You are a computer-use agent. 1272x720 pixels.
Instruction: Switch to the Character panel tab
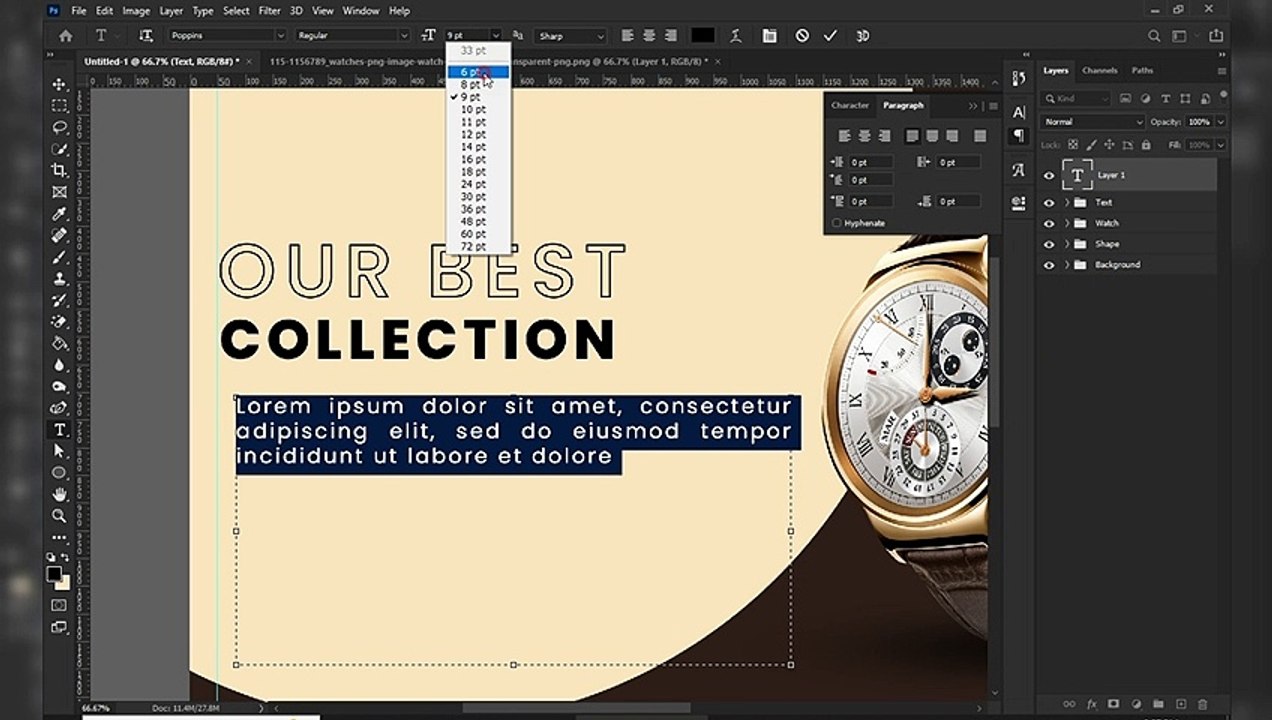(x=850, y=105)
